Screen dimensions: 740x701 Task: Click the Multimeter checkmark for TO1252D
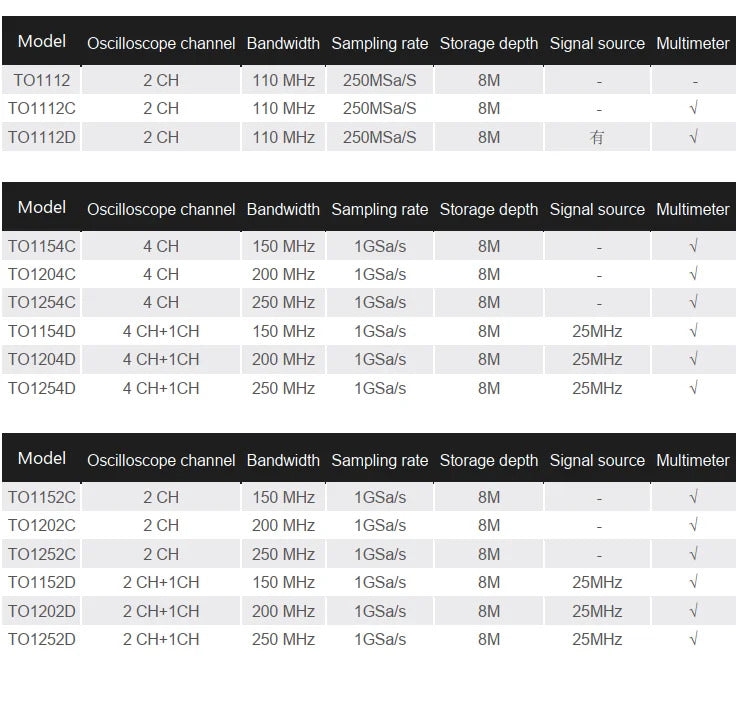693,639
